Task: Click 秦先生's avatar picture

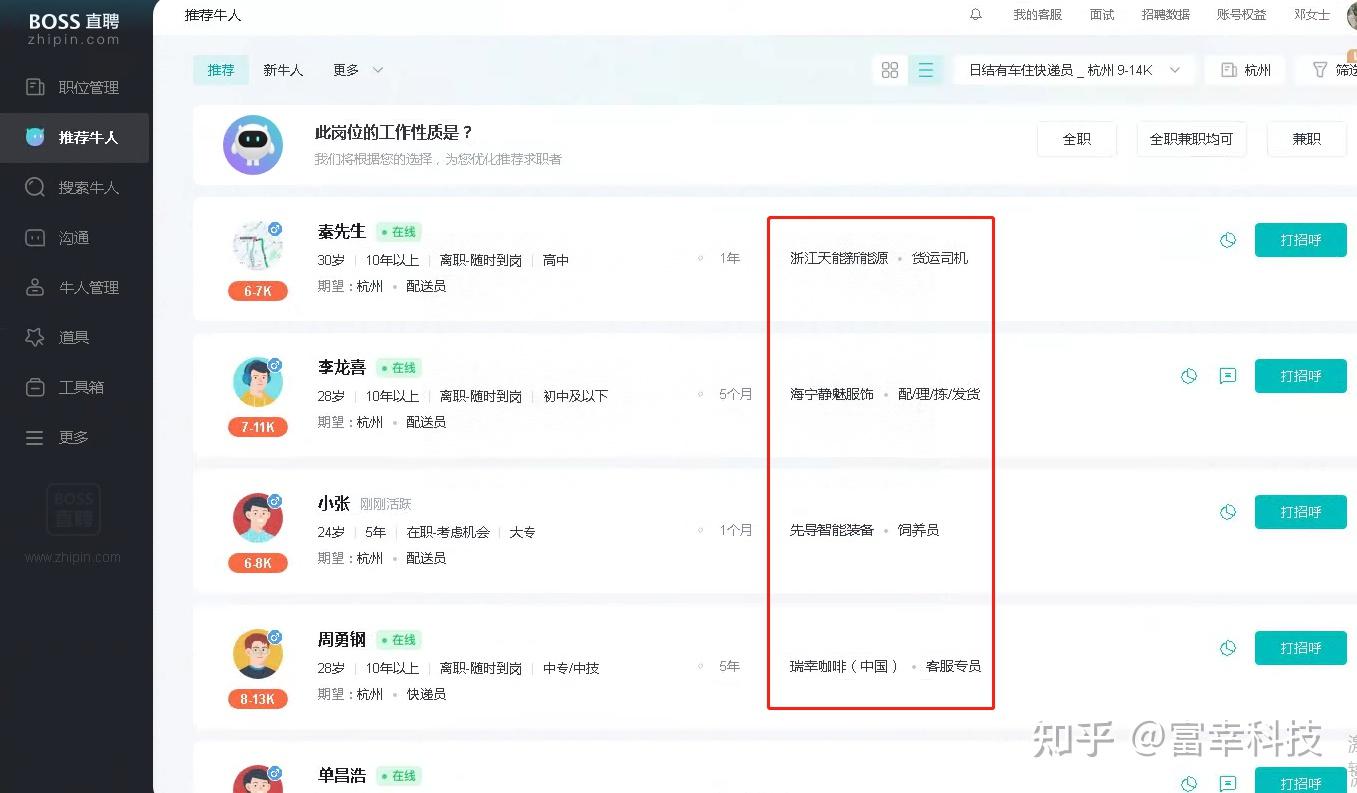Action: pos(257,246)
